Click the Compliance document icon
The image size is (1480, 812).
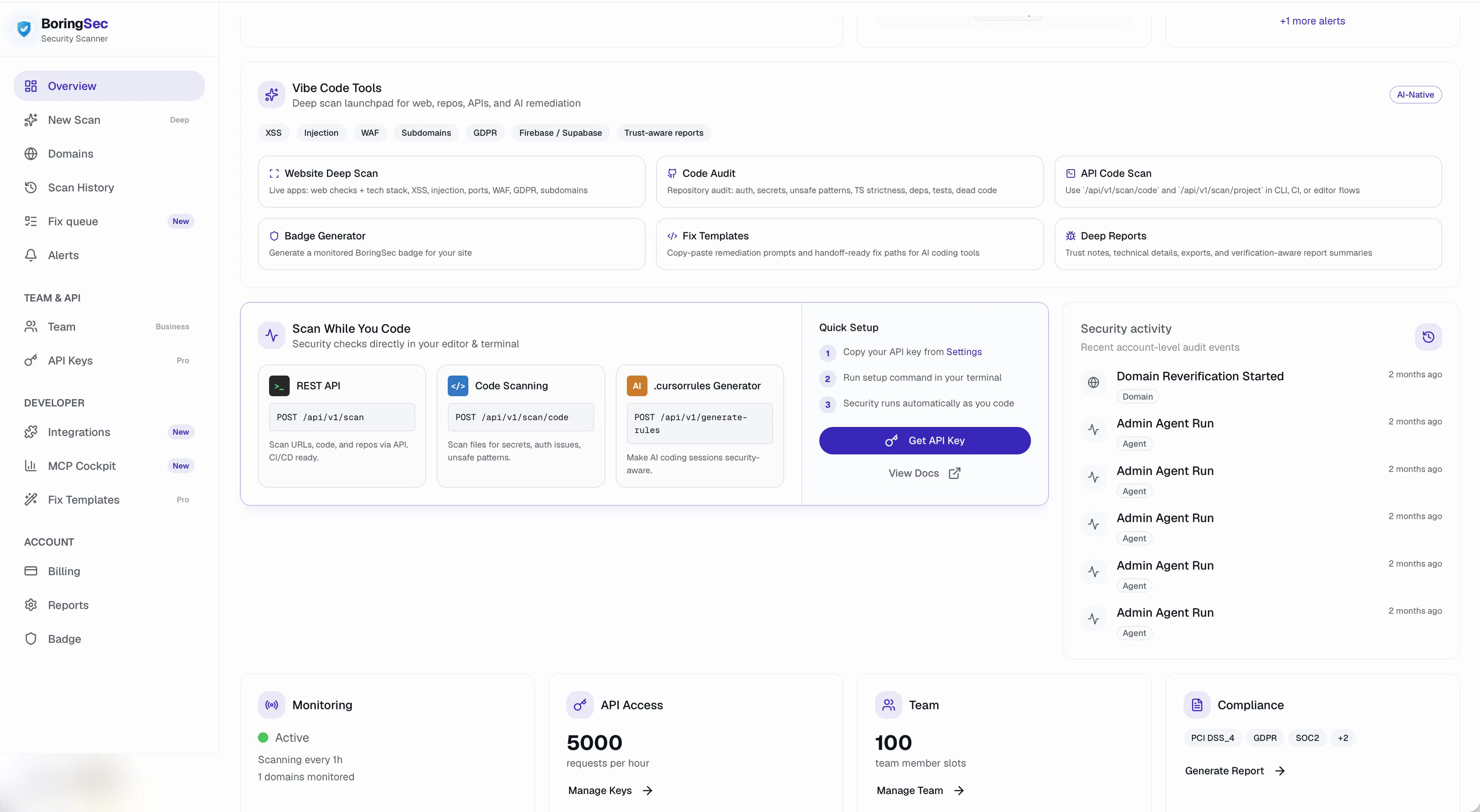[1197, 705]
